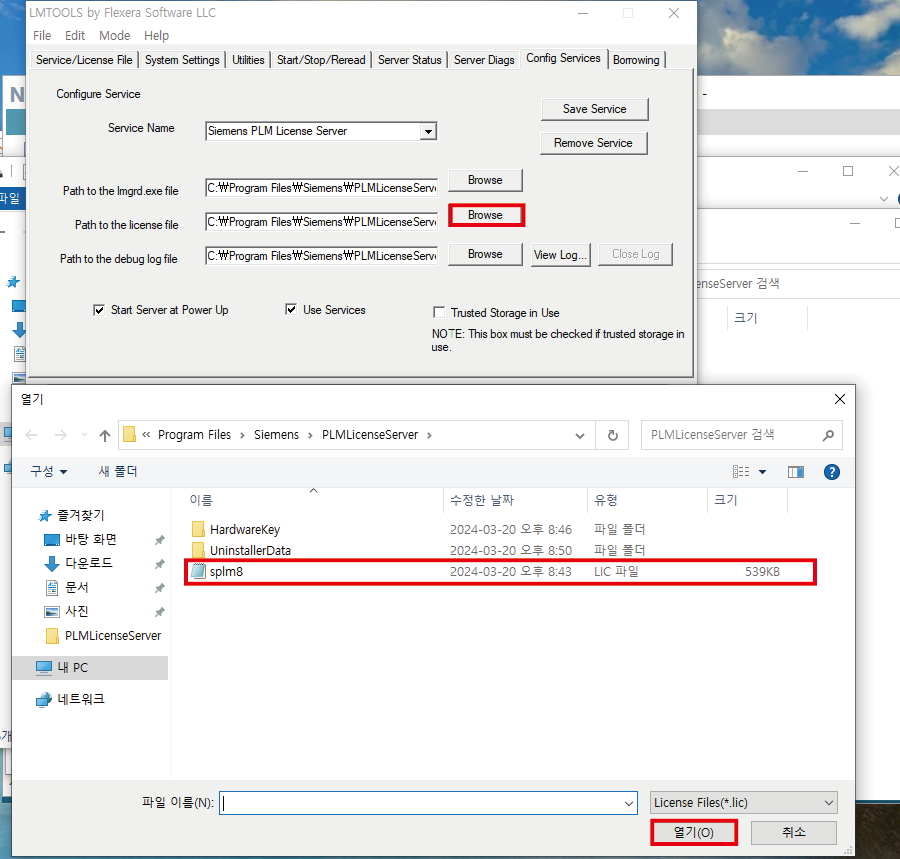Click the search magnifier icon
900x859 pixels.
click(828, 436)
